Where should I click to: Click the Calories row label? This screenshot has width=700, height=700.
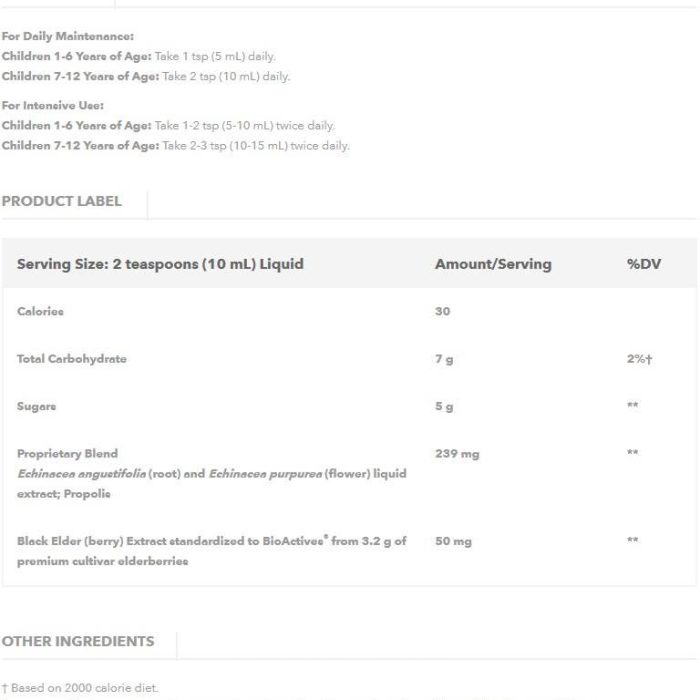coord(40,311)
